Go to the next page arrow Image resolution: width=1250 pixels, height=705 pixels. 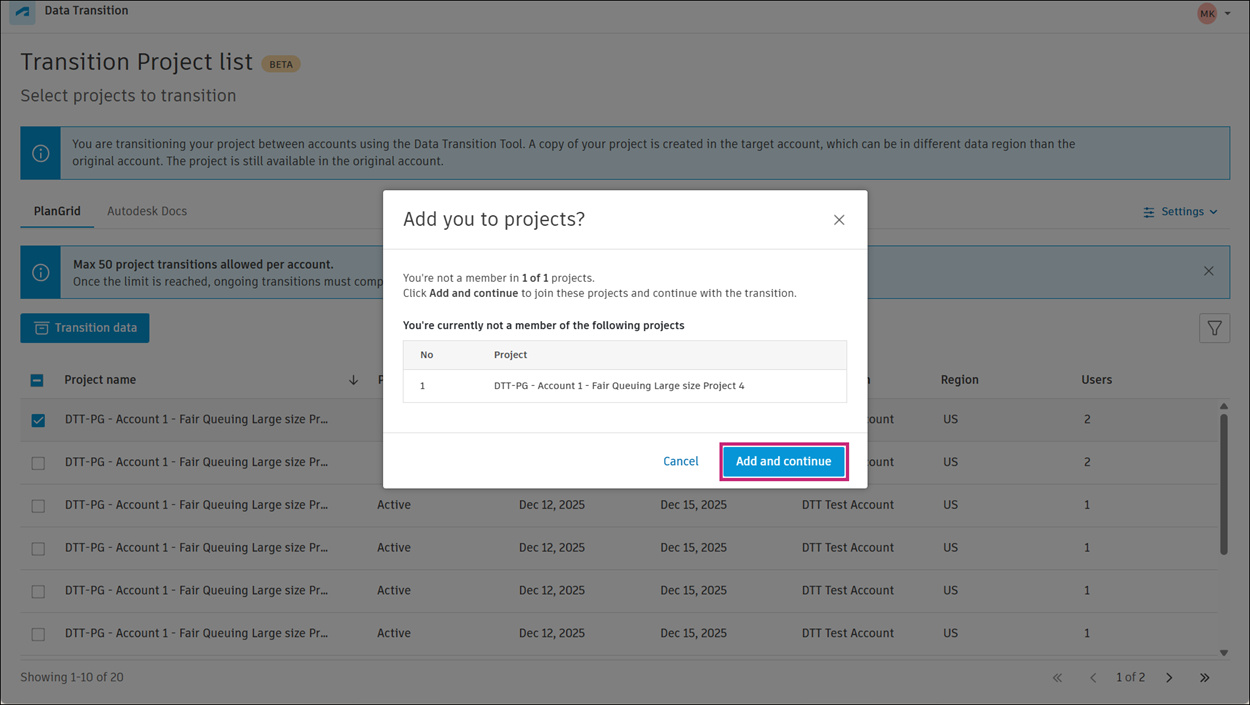tap(1169, 678)
